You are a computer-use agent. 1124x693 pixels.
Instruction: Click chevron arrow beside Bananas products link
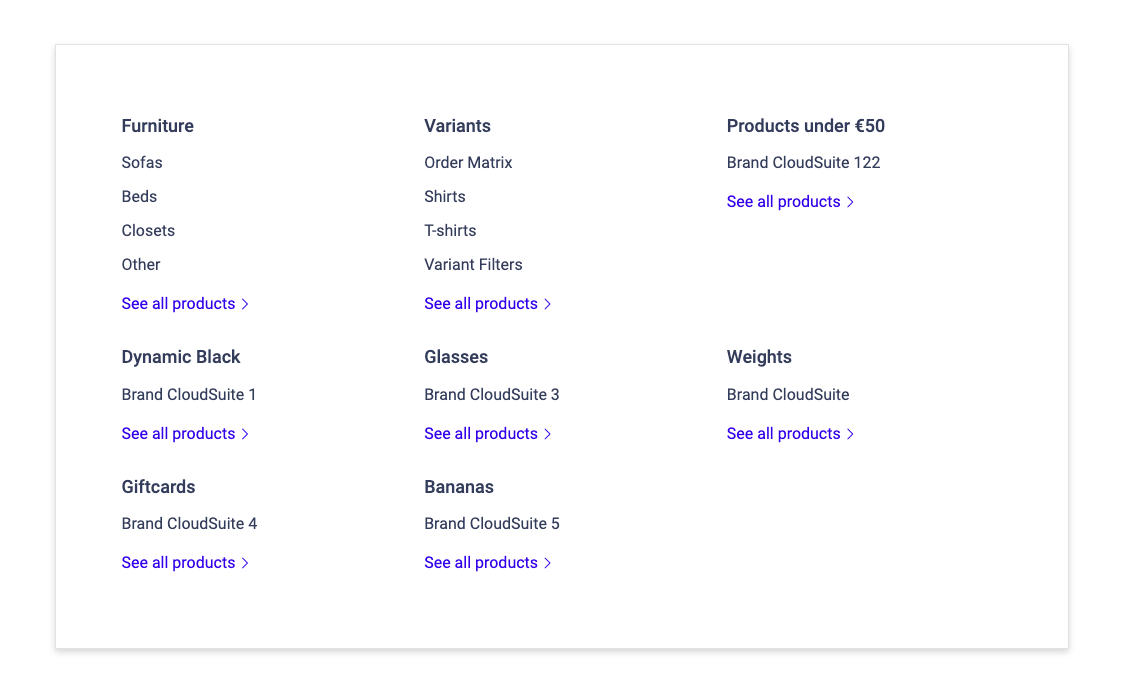(x=548, y=563)
